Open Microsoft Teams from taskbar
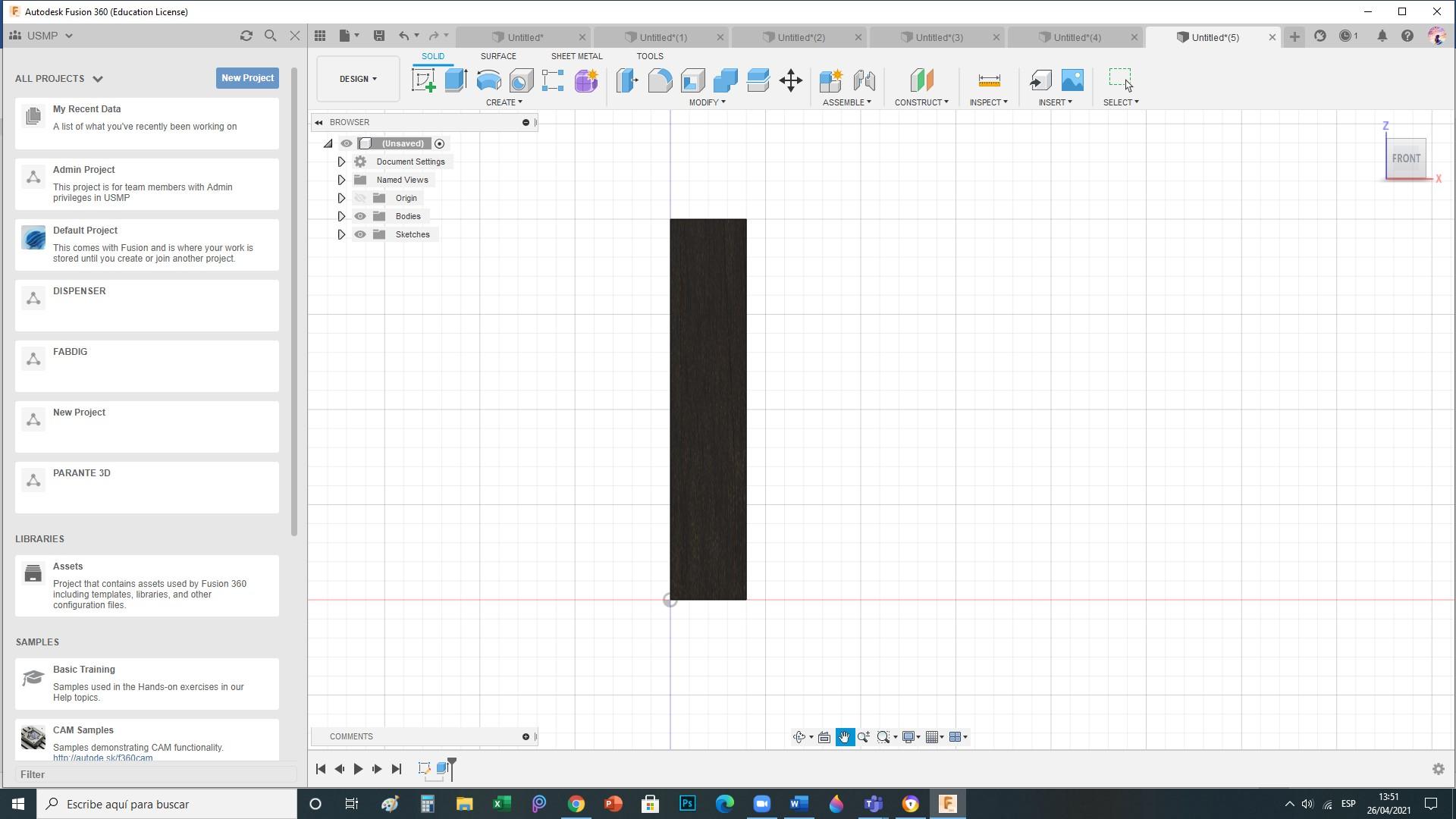1456x819 pixels. (874, 804)
